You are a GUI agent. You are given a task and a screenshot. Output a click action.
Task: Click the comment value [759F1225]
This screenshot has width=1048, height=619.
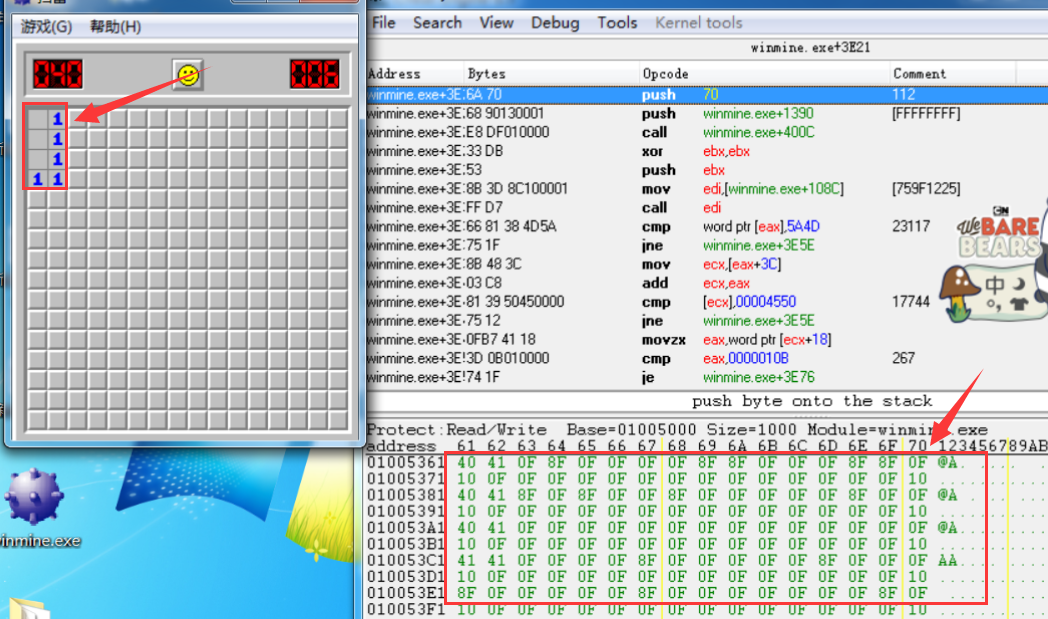click(926, 189)
